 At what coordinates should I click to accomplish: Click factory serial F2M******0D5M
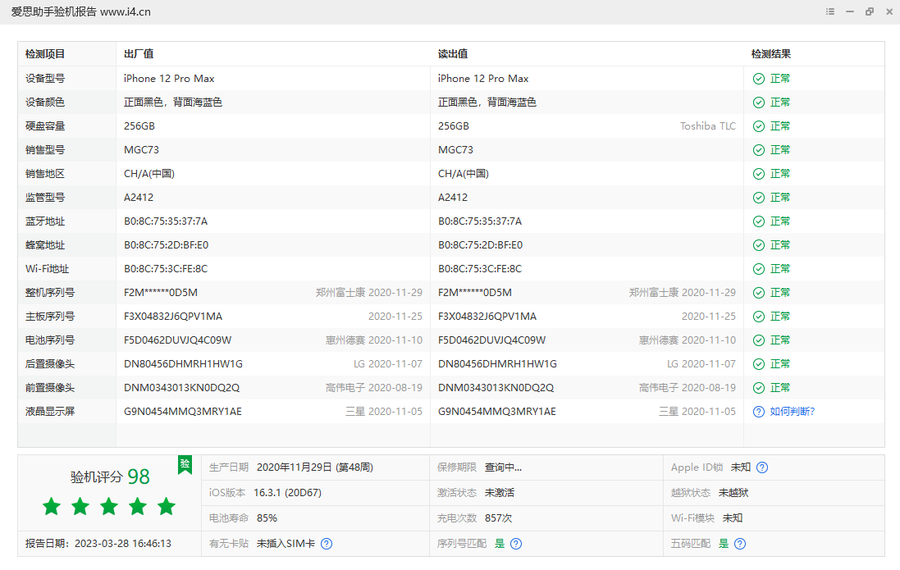(161, 293)
